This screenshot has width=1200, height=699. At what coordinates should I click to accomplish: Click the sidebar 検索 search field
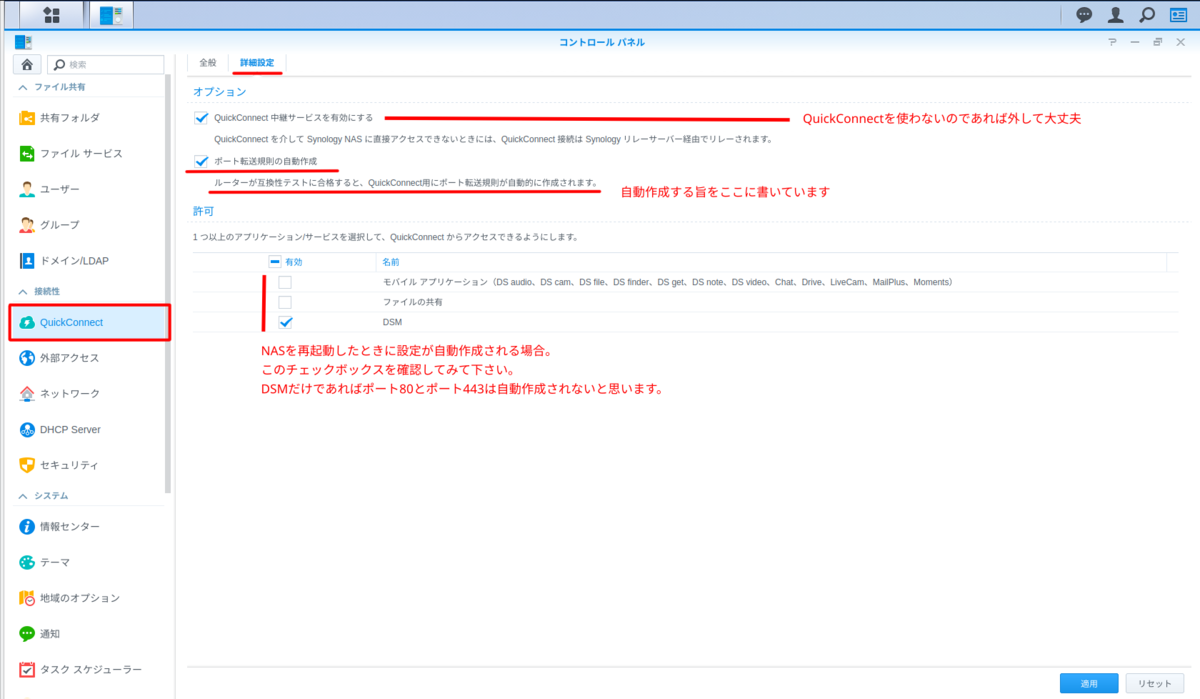click(105, 64)
